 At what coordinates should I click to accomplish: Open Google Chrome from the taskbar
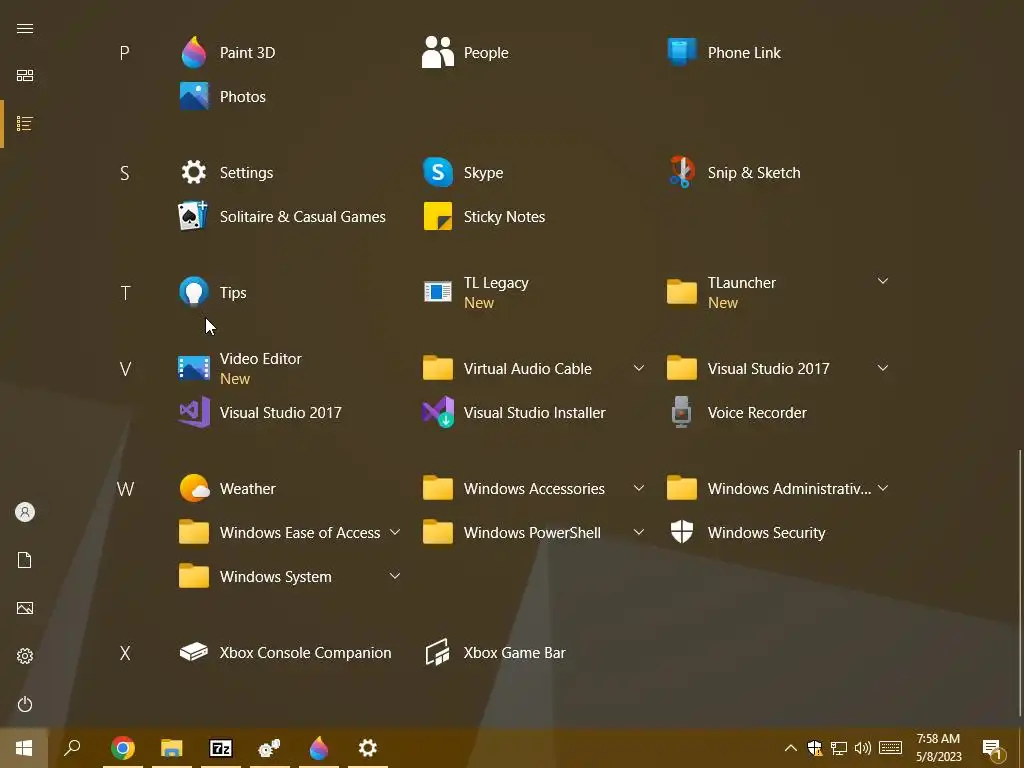(x=123, y=748)
